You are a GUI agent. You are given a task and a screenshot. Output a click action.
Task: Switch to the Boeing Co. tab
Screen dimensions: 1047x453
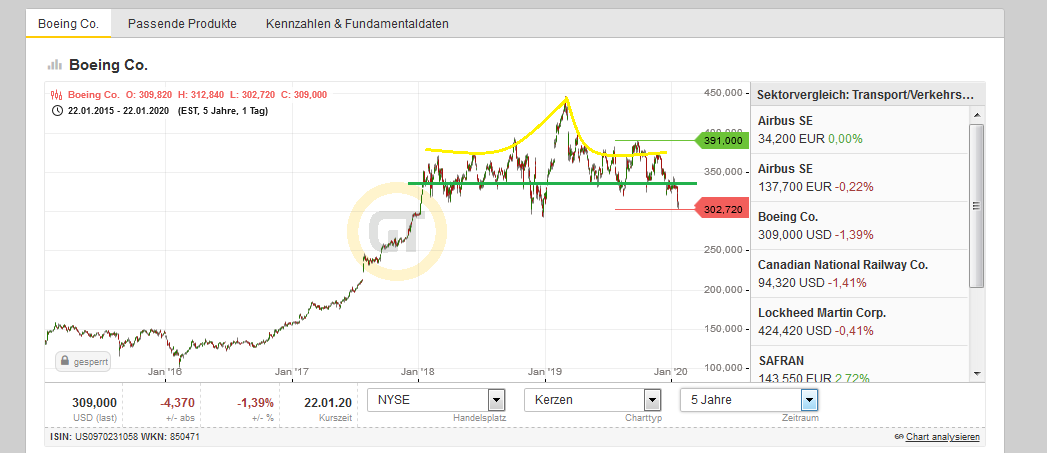point(68,23)
